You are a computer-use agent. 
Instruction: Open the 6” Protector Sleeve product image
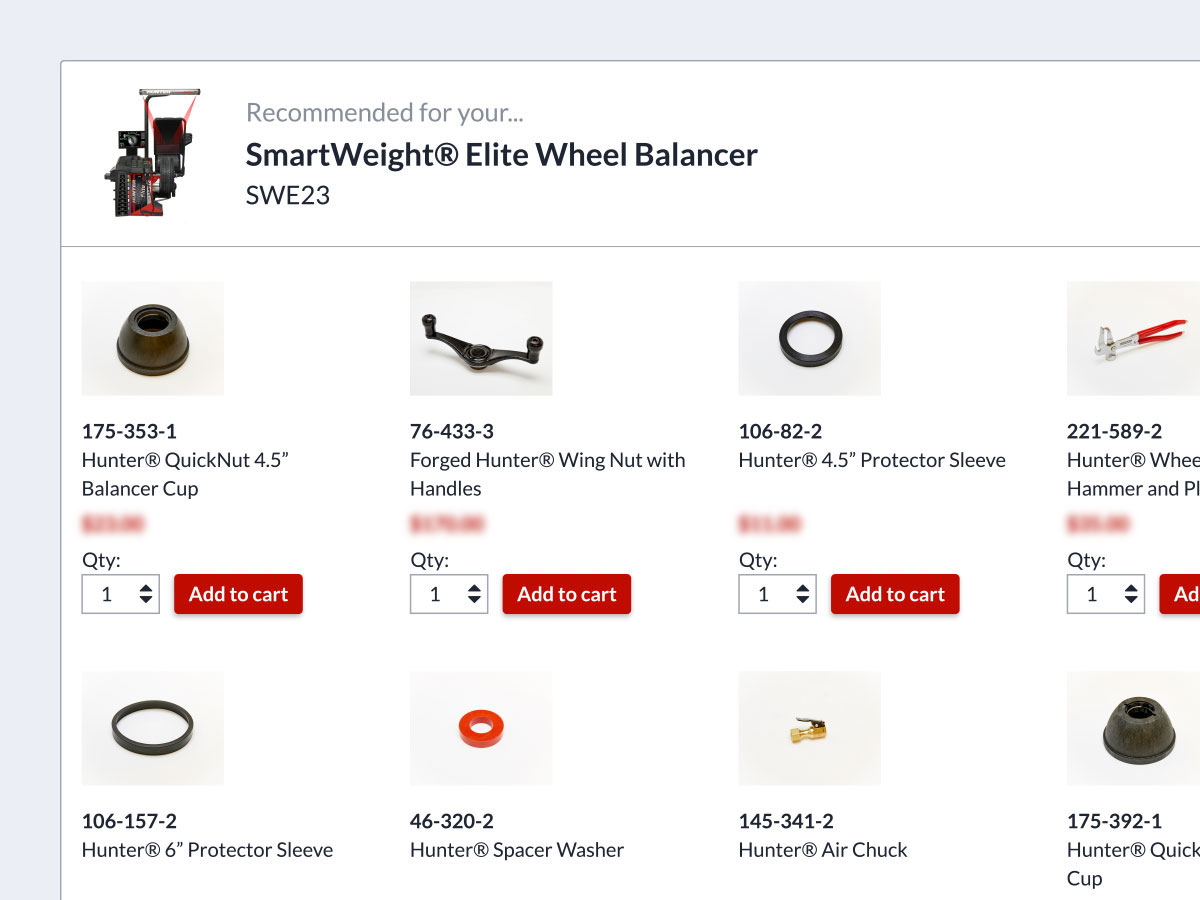tap(153, 728)
